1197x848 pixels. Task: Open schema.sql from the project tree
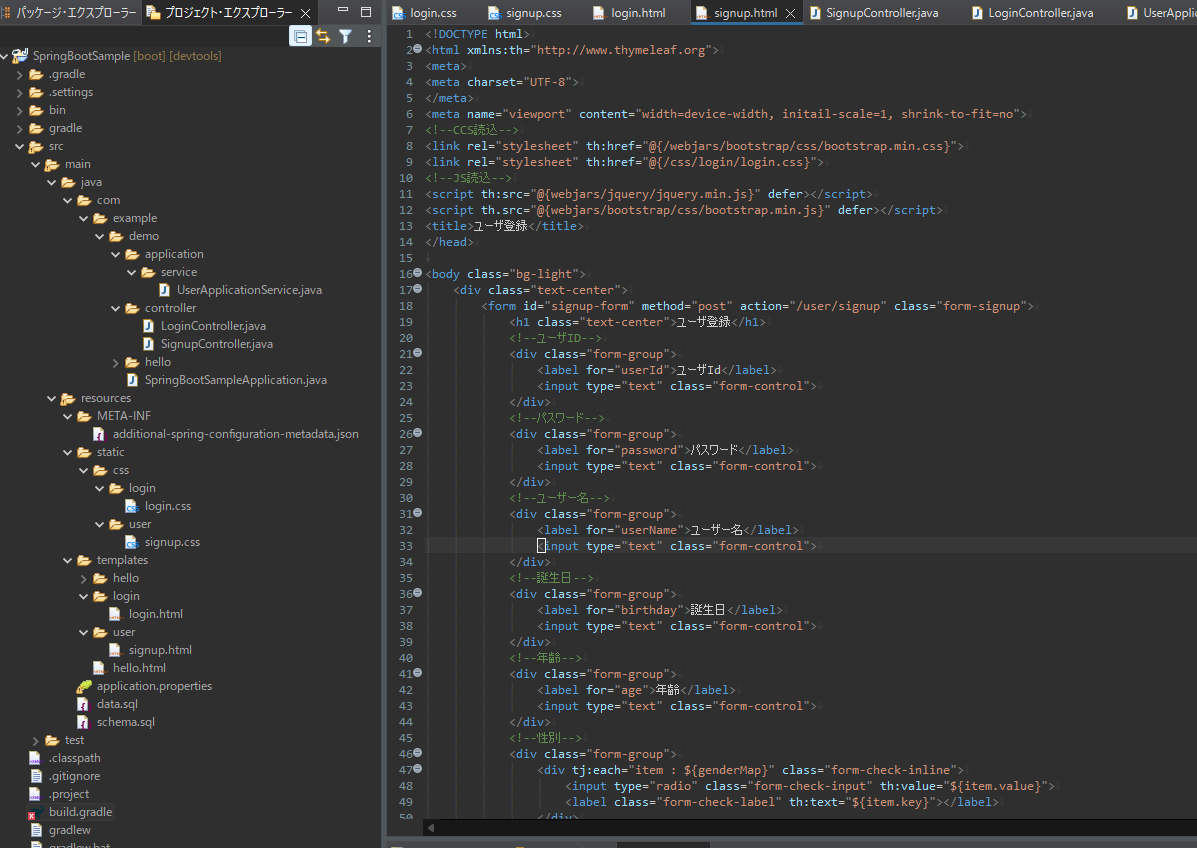click(x=125, y=722)
